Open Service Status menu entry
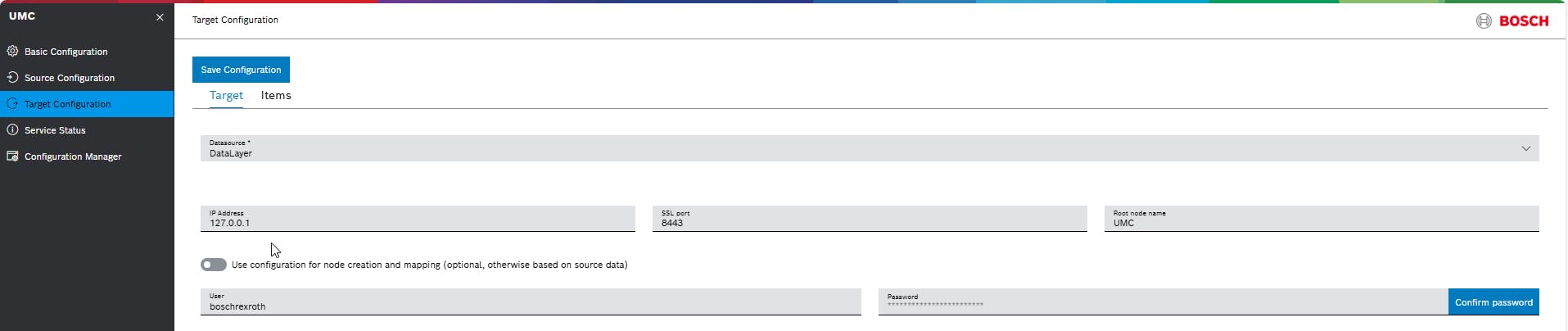 (x=55, y=130)
